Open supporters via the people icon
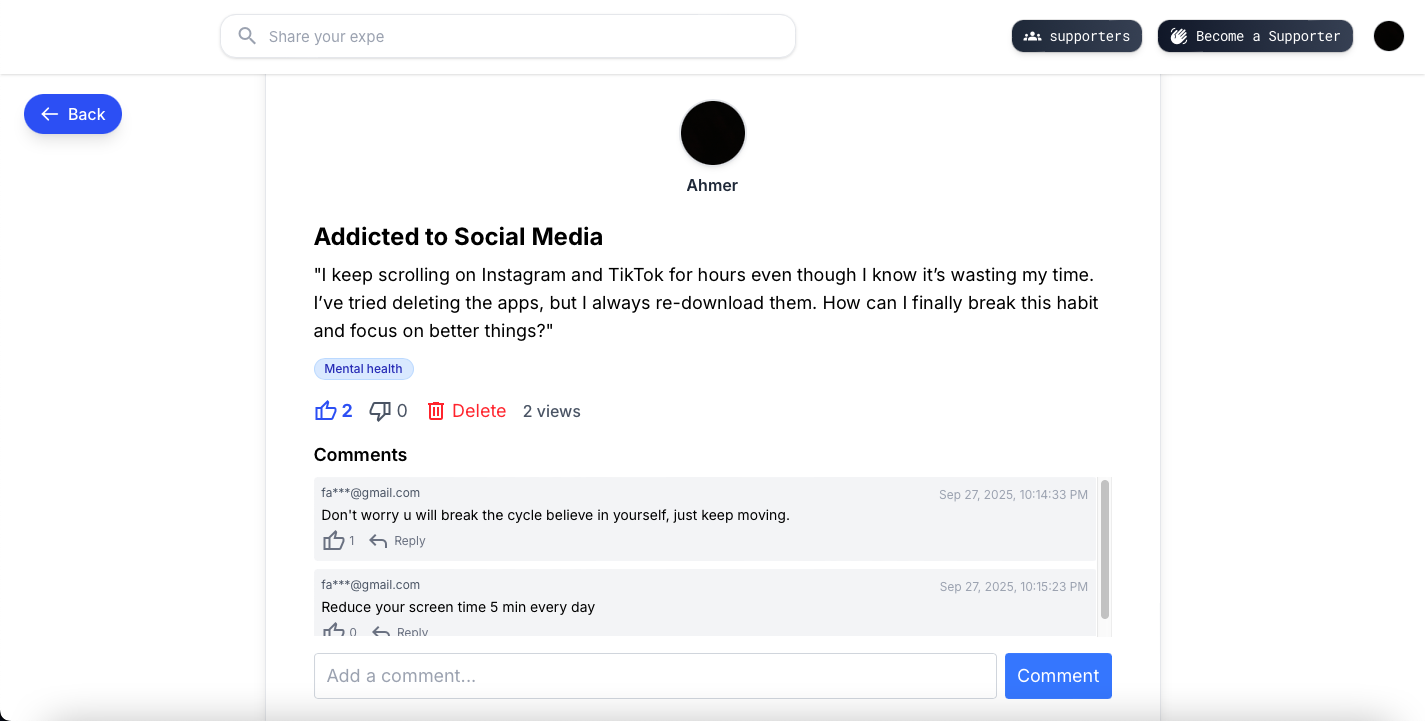This screenshot has height=721, width=1425. pos(1032,36)
